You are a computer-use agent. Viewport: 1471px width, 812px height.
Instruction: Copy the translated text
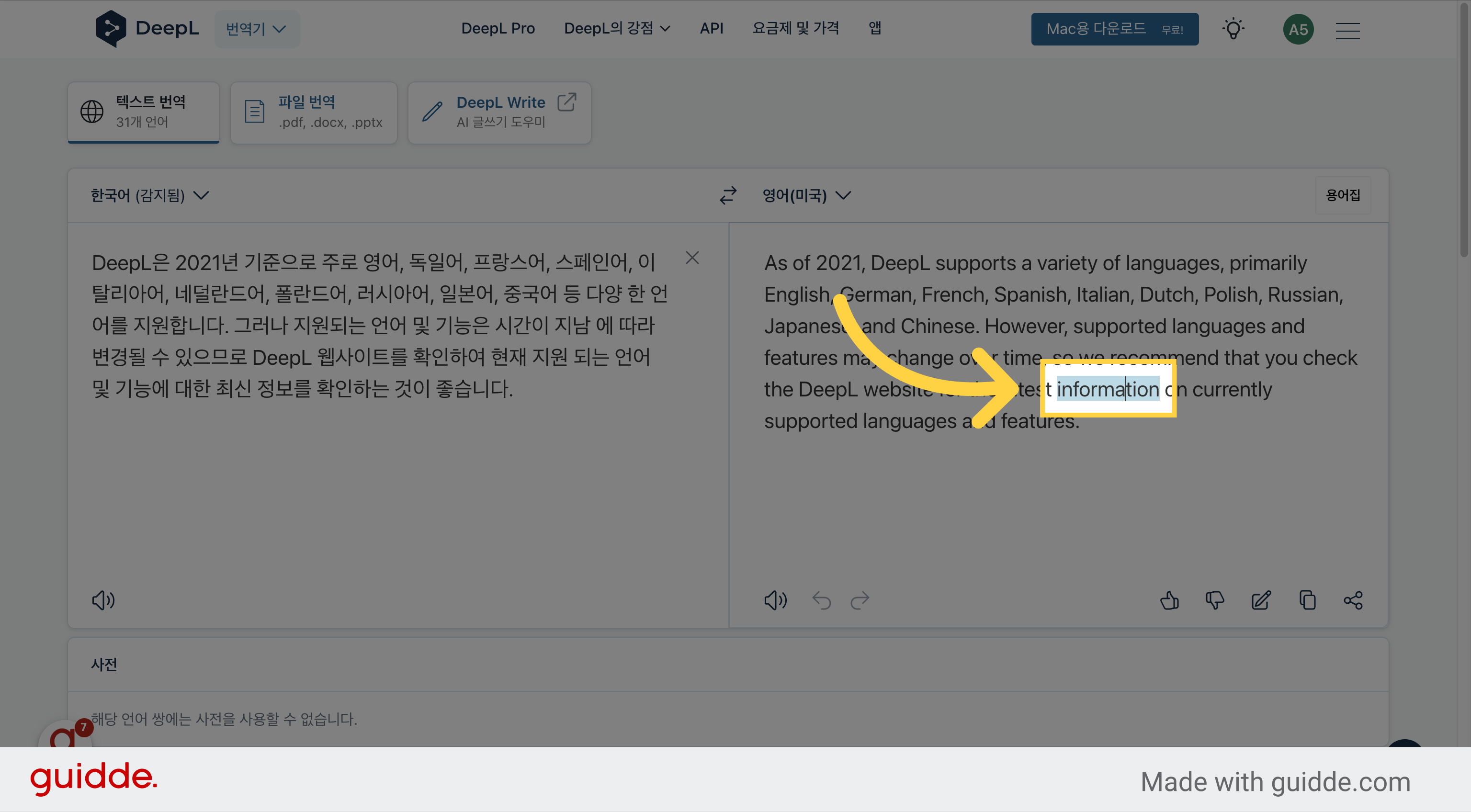1307,600
